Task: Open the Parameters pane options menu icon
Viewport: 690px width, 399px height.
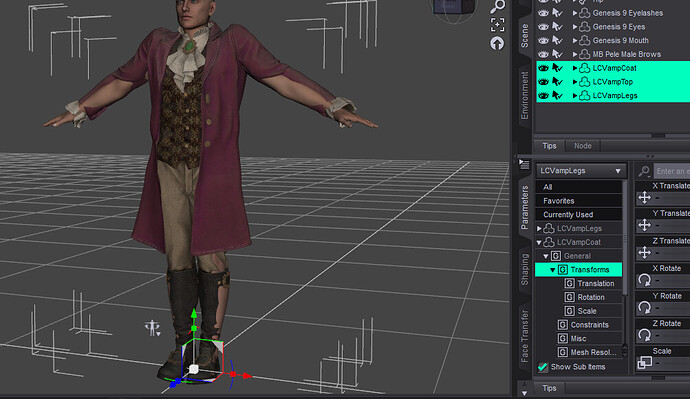Action: pyautogui.click(x=524, y=164)
